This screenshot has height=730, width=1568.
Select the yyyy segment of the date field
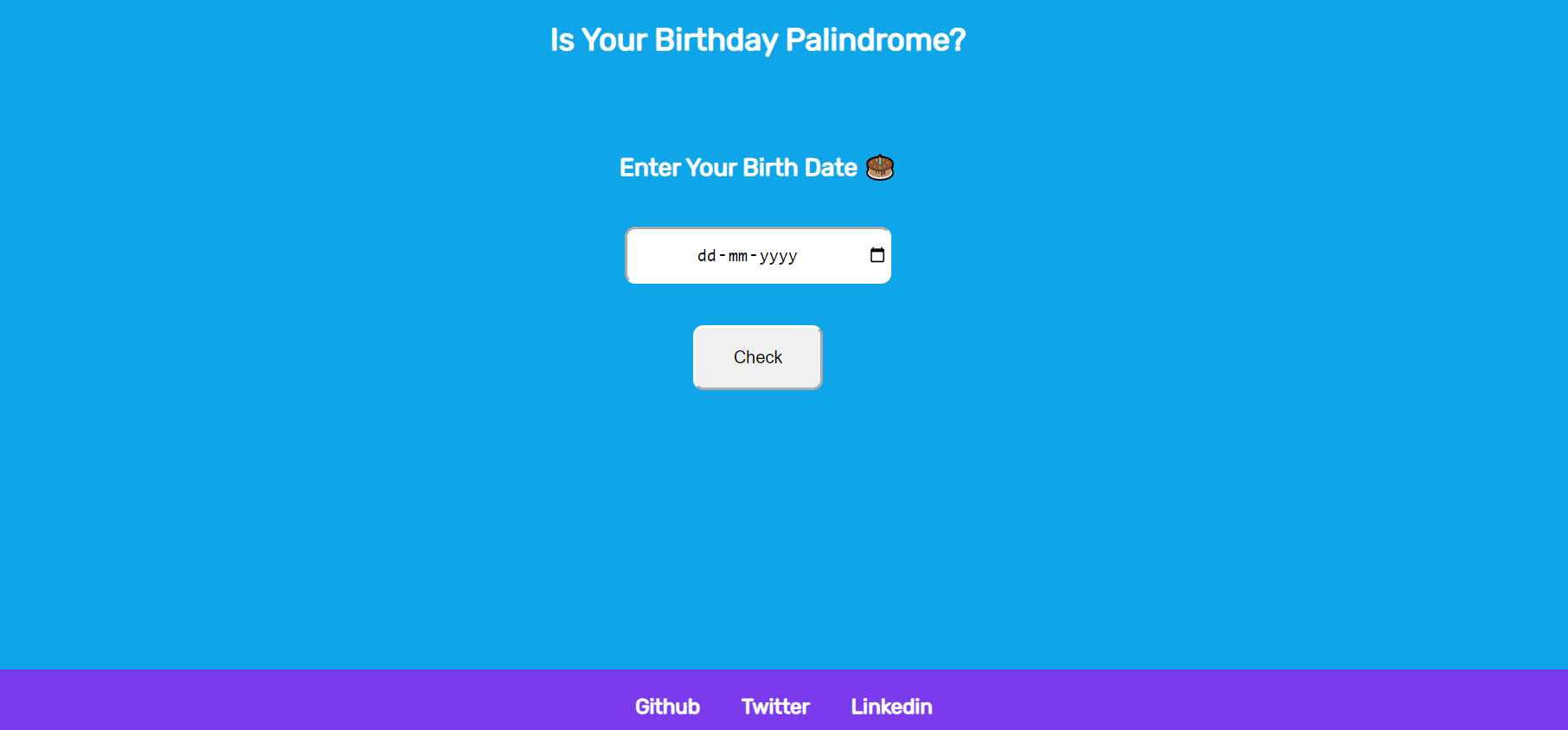778,255
